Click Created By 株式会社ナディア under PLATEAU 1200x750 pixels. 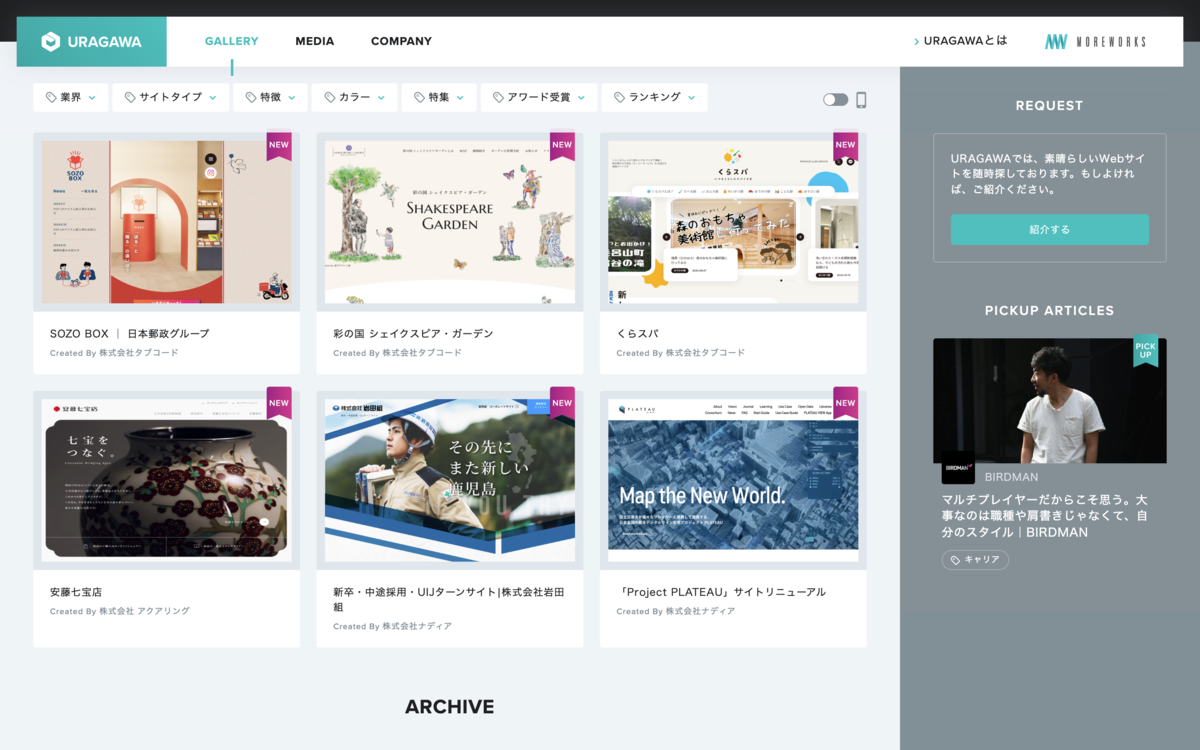click(x=676, y=611)
